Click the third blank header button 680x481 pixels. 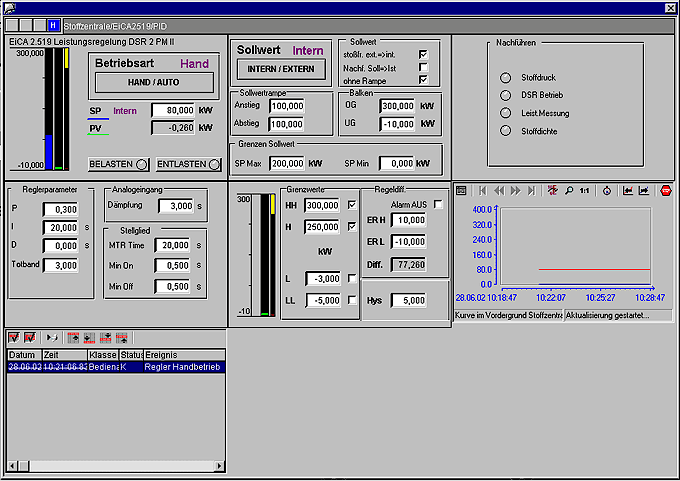pyautogui.click(x=39, y=26)
